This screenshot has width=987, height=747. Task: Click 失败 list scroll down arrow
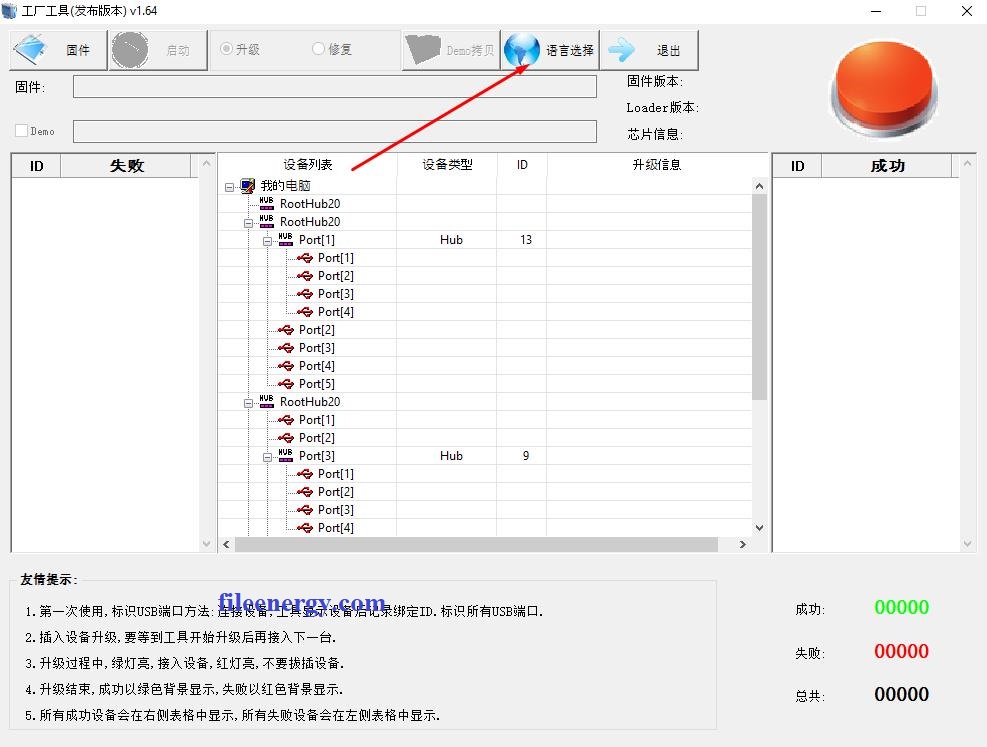[x=206, y=544]
